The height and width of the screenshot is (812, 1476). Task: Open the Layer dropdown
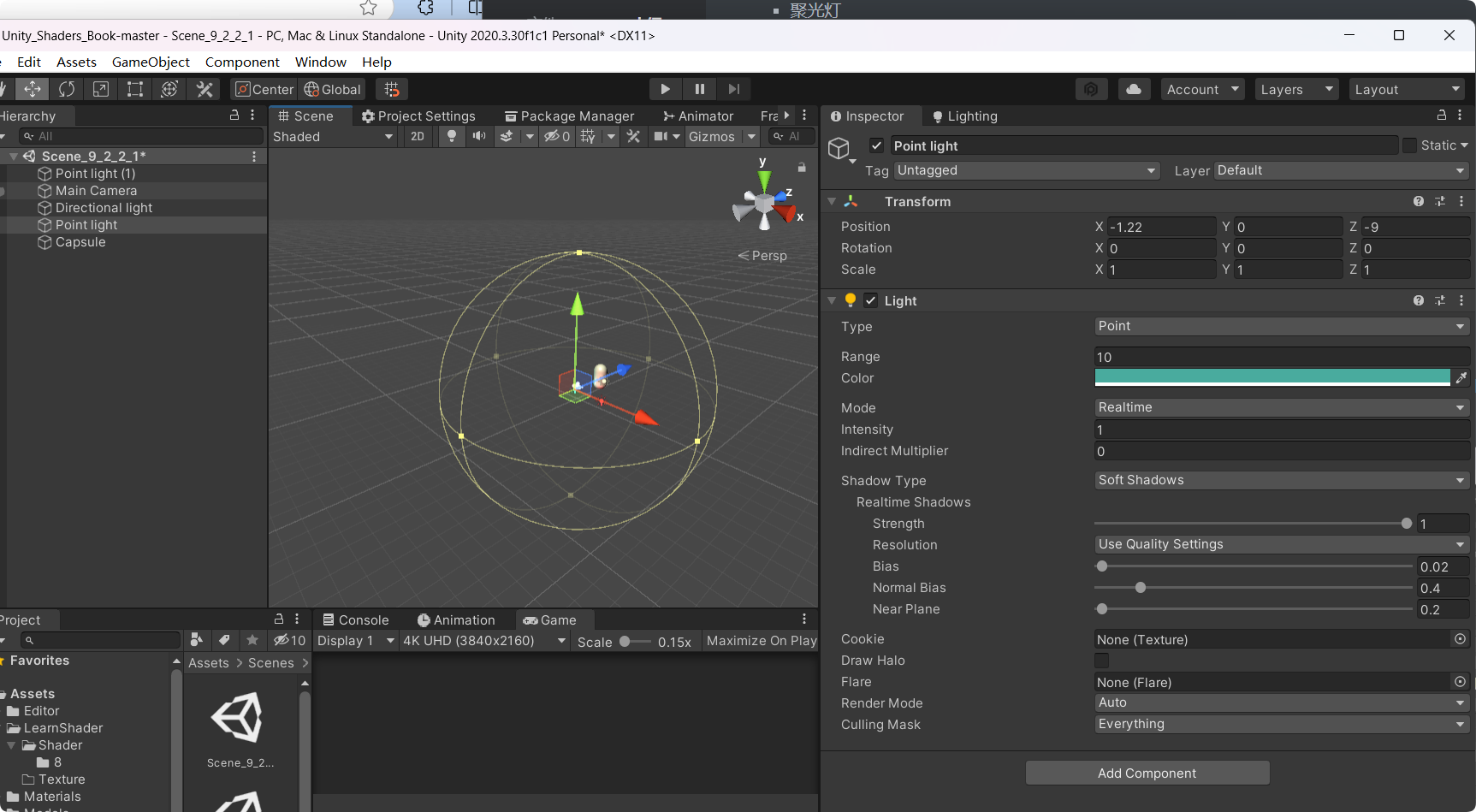pyautogui.click(x=1342, y=170)
